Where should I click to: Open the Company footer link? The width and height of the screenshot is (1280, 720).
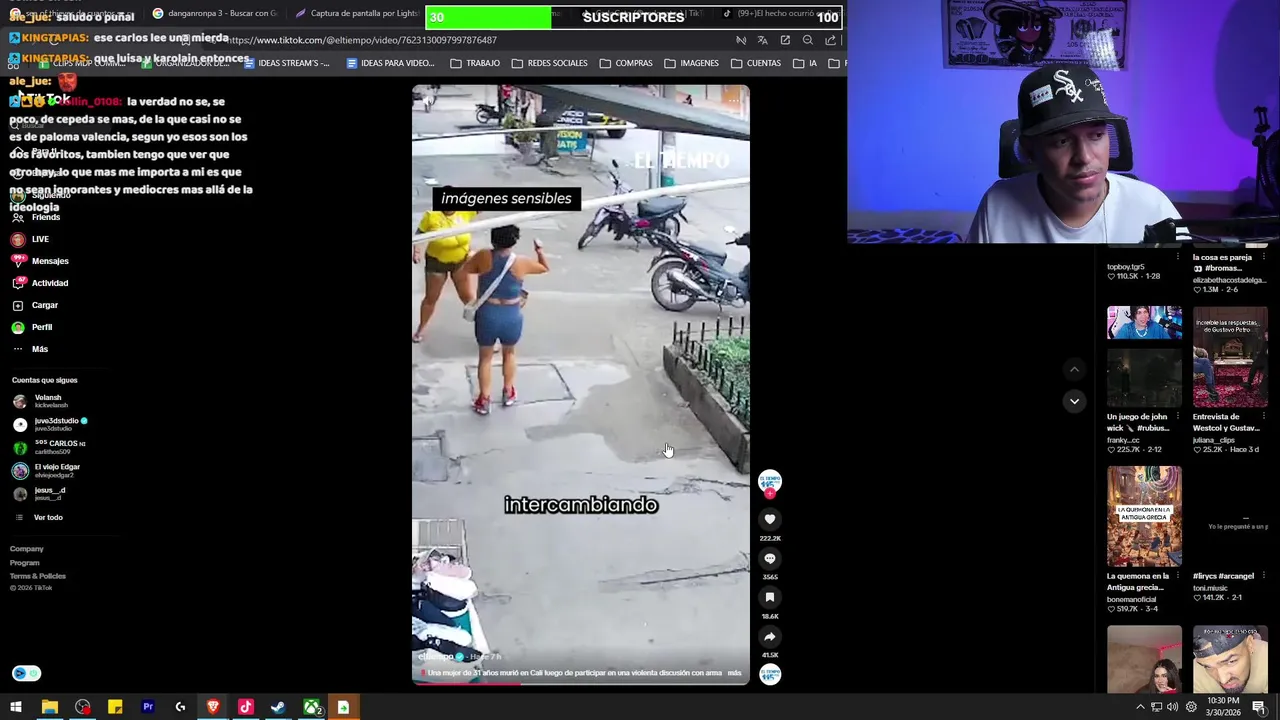point(27,549)
